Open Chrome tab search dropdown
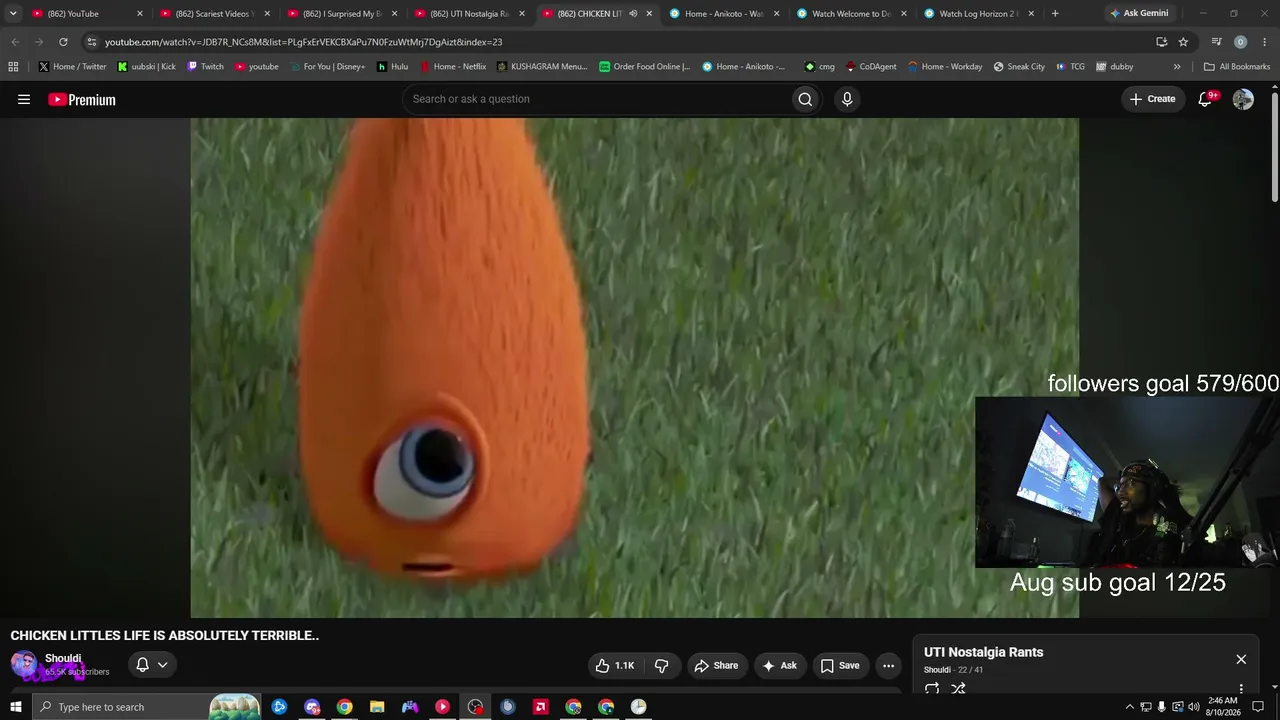This screenshot has height=720, width=1280. (13, 14)
